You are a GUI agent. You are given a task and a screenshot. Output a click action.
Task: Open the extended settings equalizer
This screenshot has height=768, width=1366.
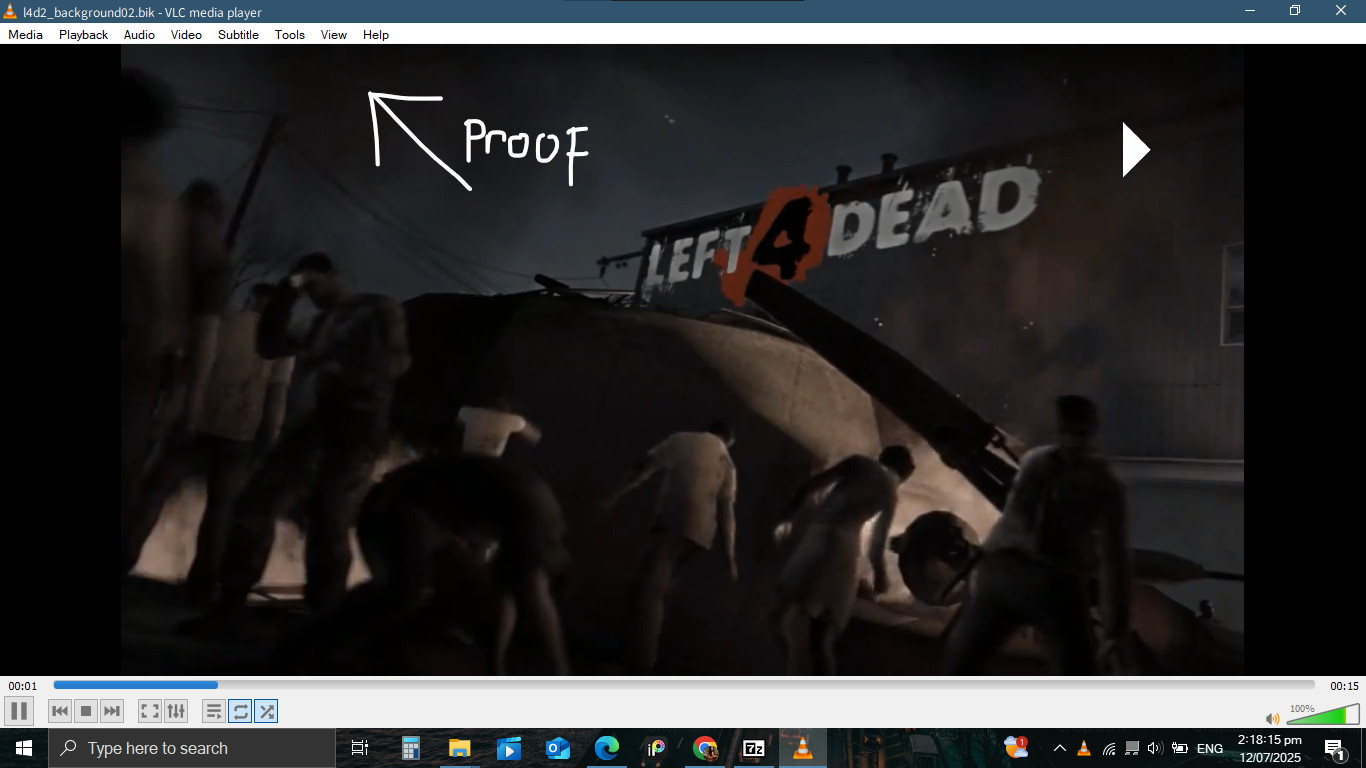[178, 710]
